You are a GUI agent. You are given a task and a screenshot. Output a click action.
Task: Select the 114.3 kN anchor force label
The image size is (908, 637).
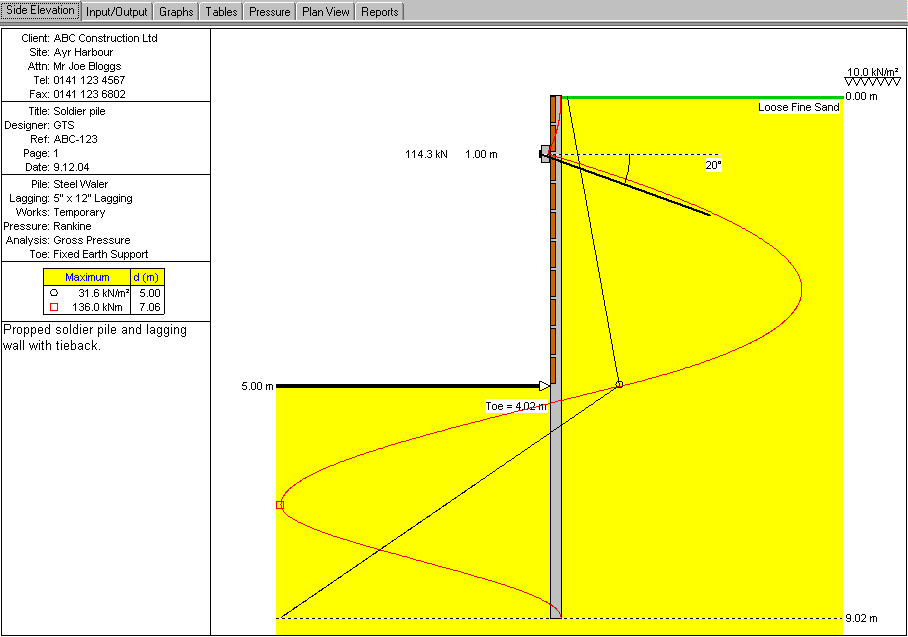(426, 155)
